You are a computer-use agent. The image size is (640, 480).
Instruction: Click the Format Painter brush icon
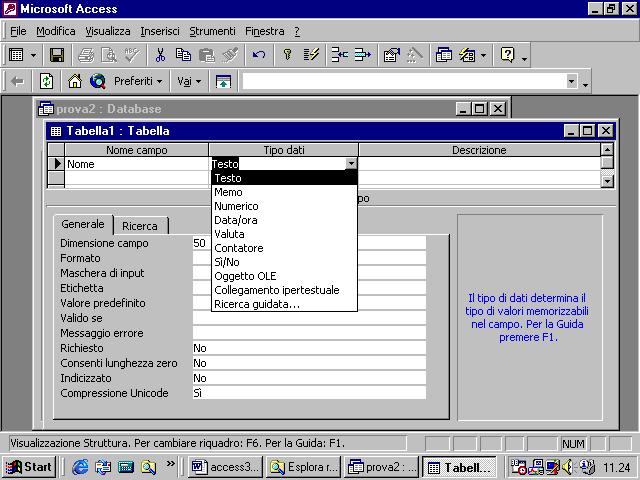point(230,55)
